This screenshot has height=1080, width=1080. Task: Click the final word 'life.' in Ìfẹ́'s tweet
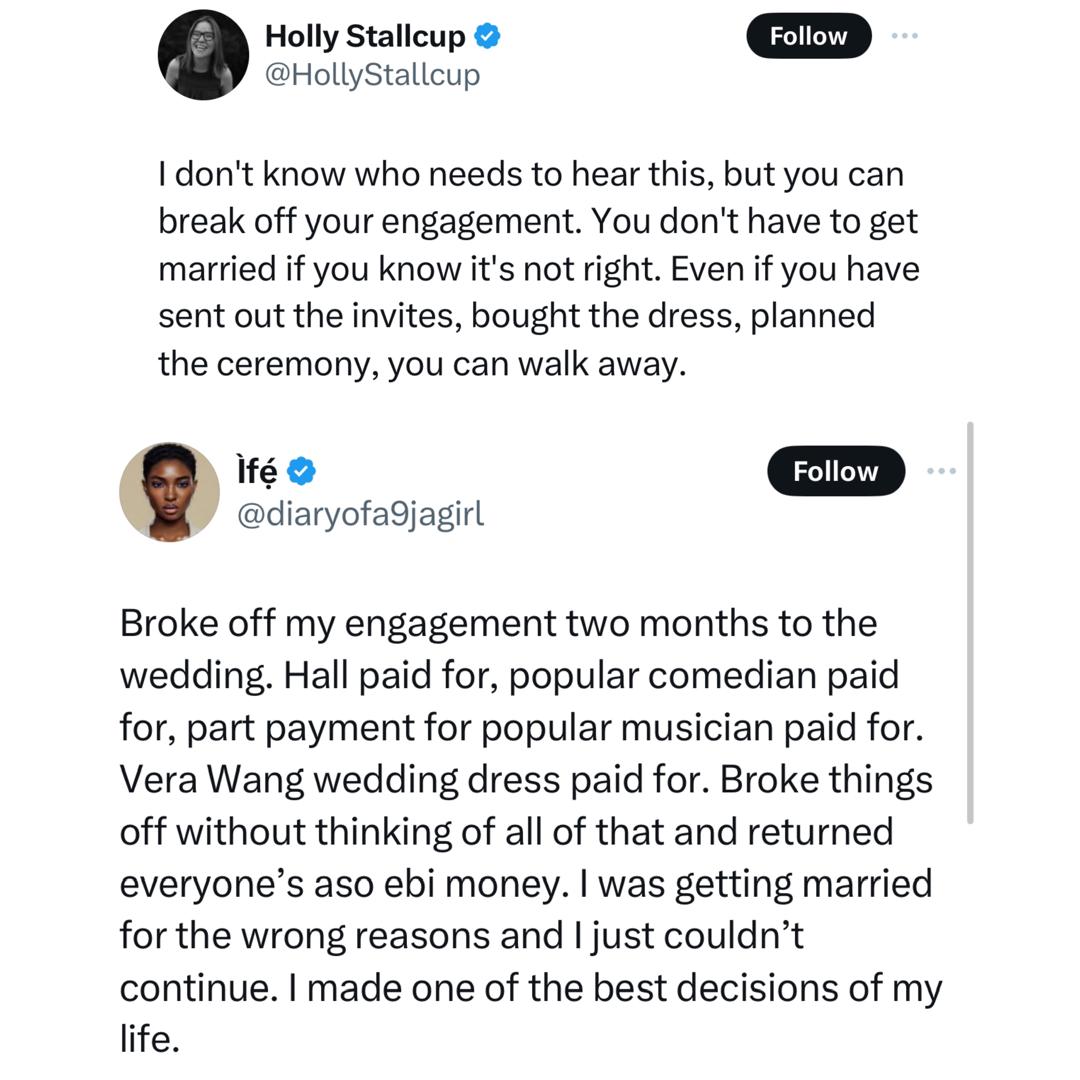[x=149, y=1040]
